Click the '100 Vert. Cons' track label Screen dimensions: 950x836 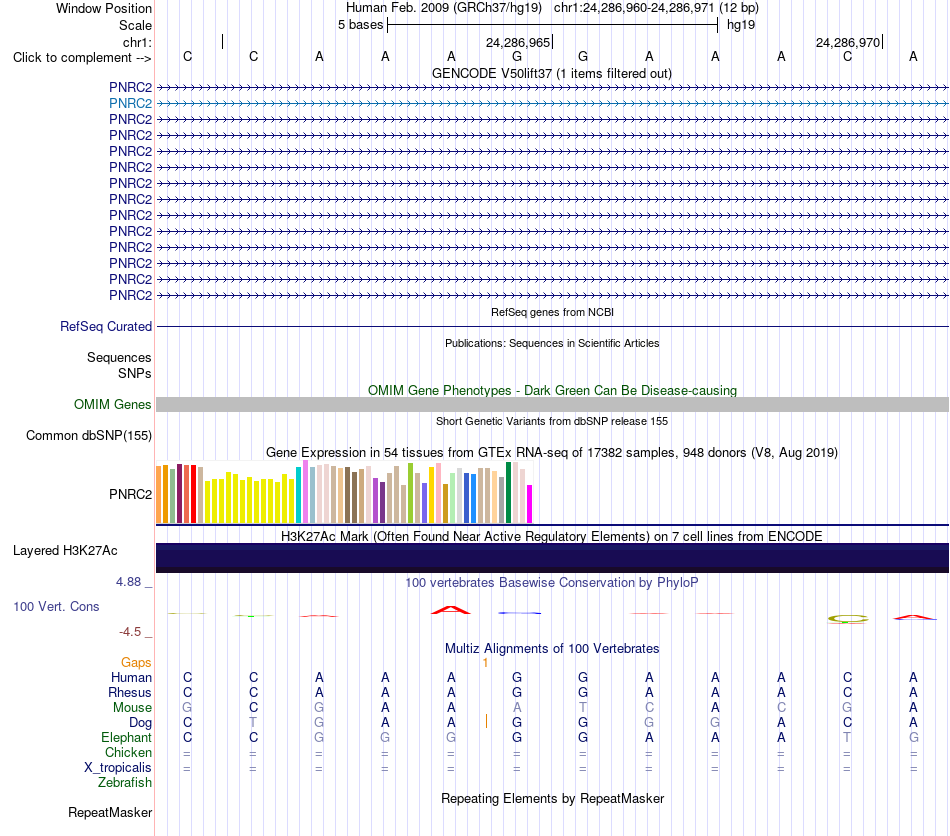coord(56,606)
